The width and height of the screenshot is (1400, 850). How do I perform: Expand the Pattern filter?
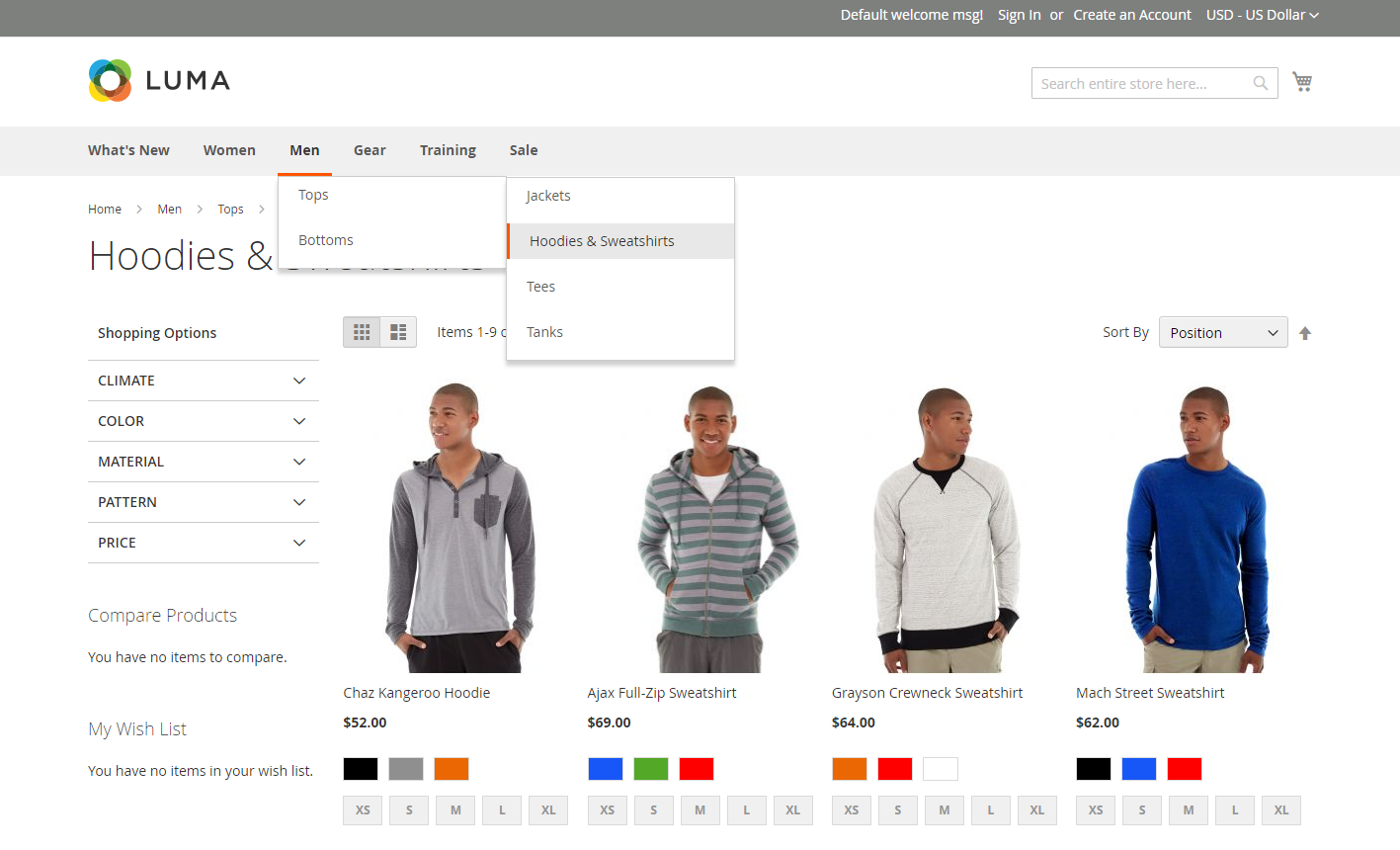coord(204,502)
